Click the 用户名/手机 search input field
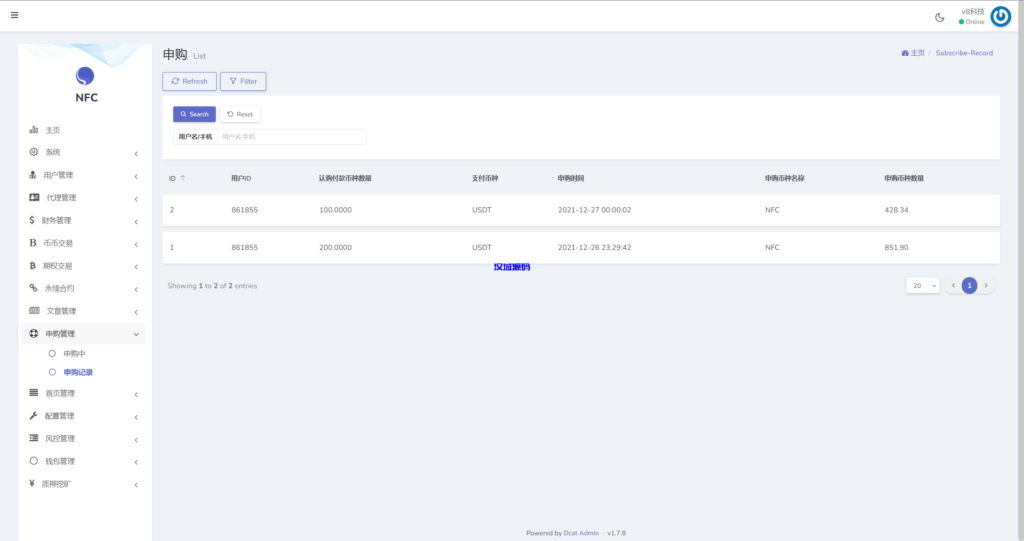1024x541 pixels. pos(291,136)
